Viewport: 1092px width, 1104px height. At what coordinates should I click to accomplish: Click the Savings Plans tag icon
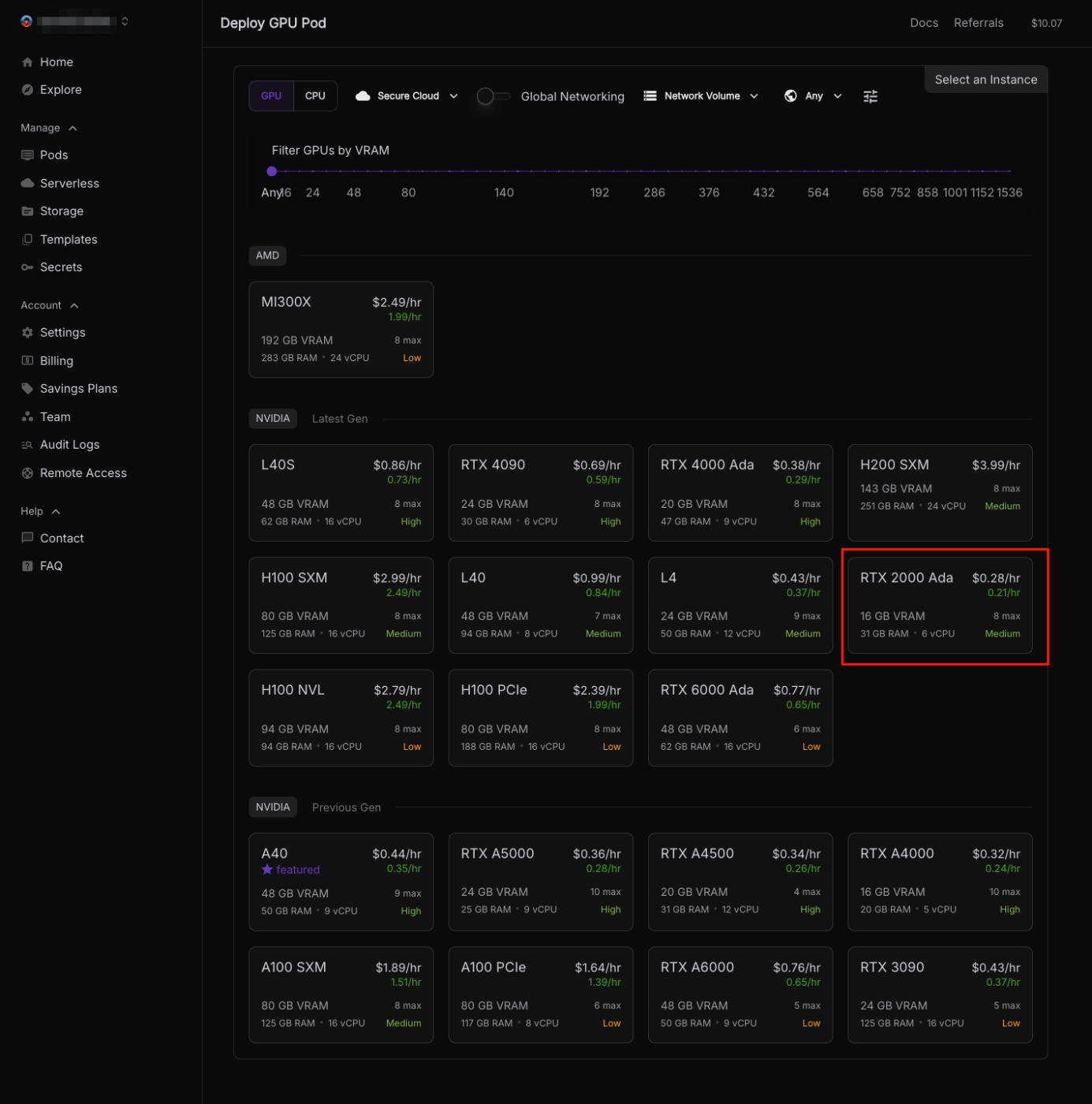click(28, 389)
